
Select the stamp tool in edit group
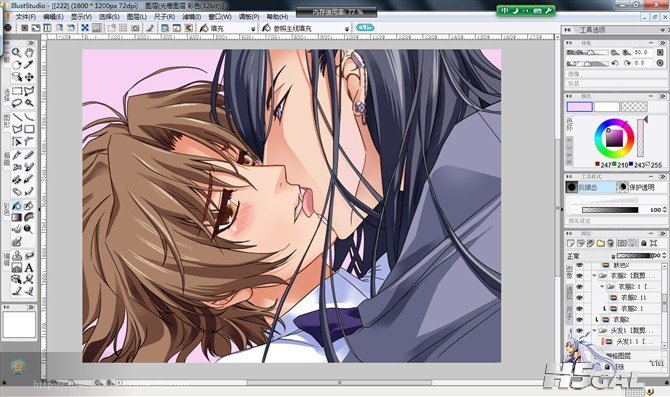pyautogui.click(x=17, y=256)
